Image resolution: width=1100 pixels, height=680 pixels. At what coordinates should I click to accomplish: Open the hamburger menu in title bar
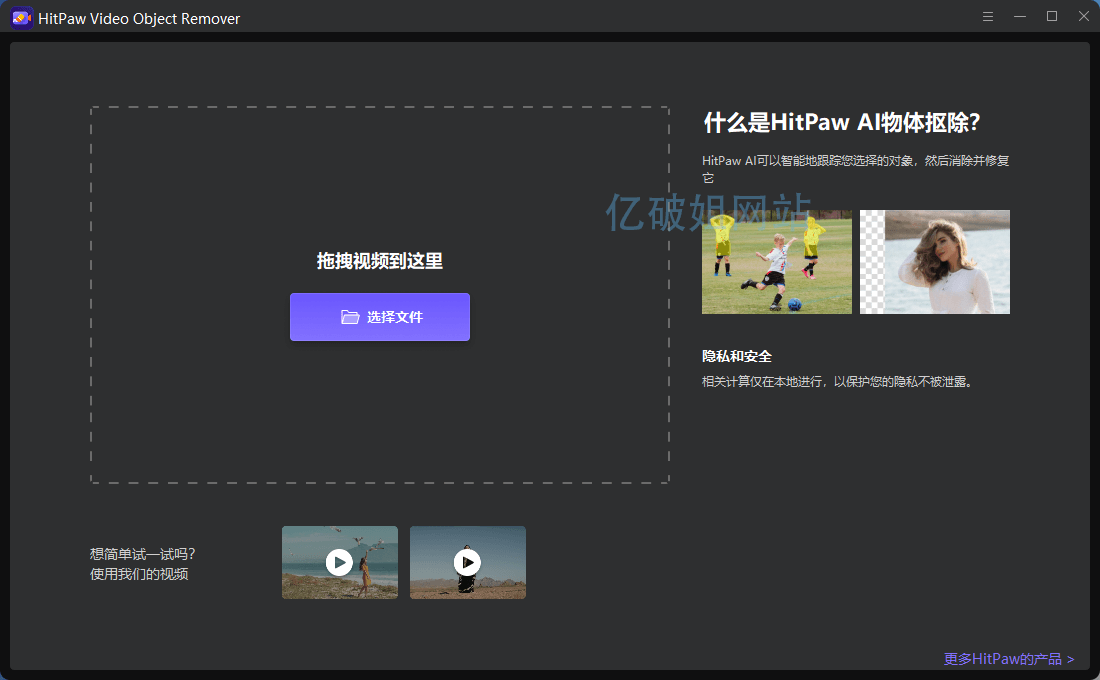(x=988, y=17)
